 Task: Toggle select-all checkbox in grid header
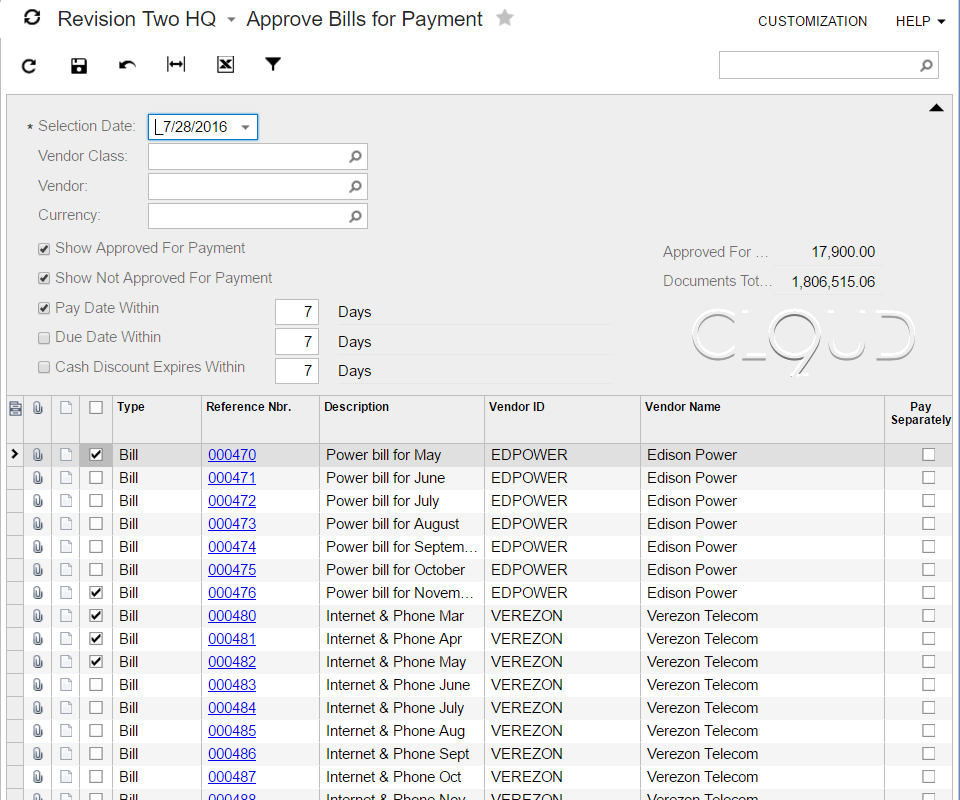coord(96,408)
